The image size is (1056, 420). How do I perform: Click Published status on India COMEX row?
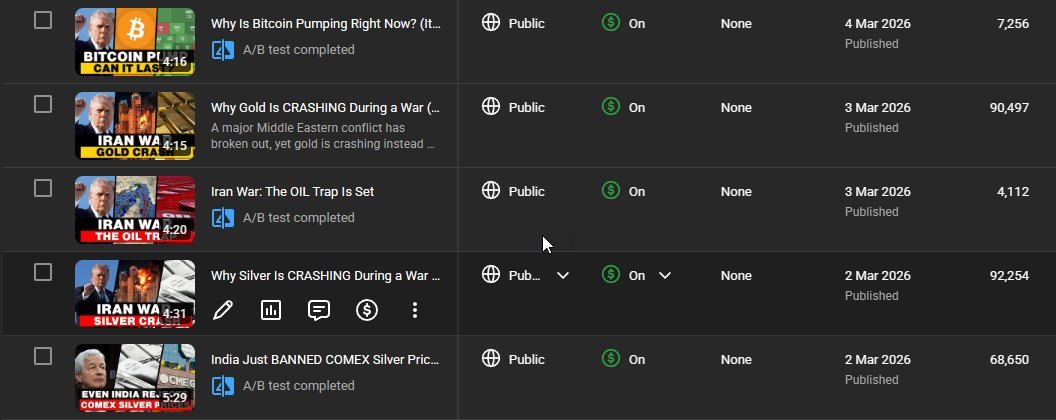[x=871, y=380]
